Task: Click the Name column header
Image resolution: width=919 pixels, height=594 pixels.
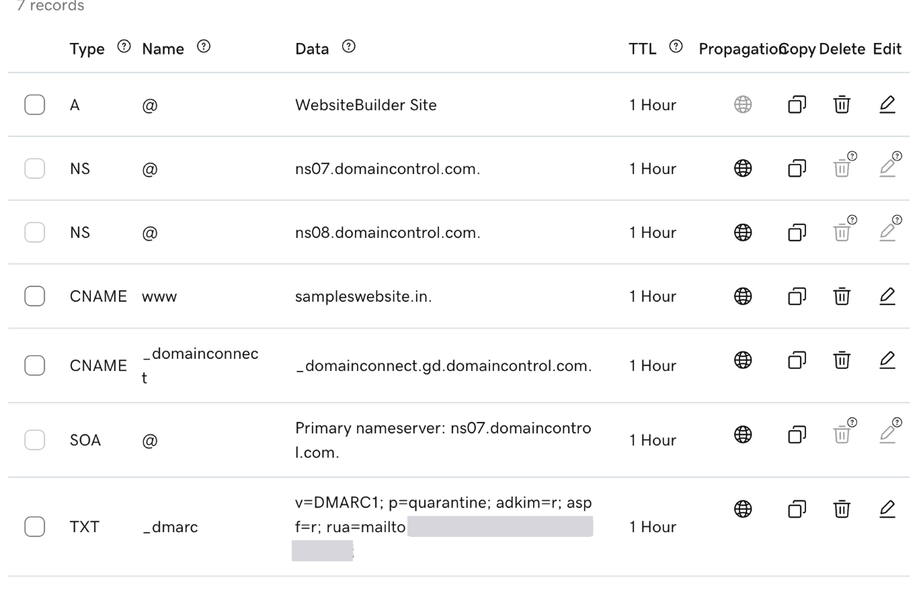Action: (163, 49)
